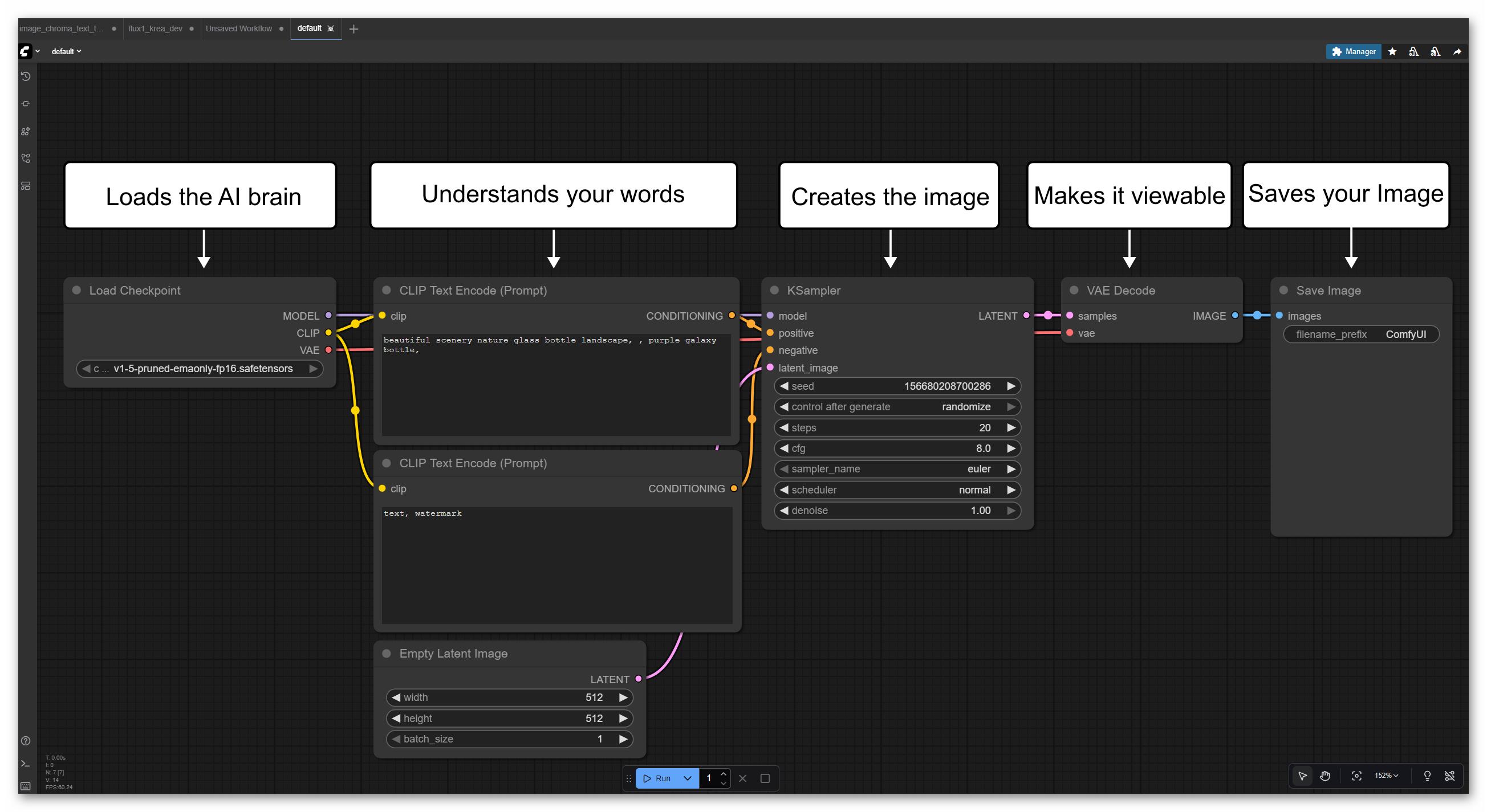
Task: Collapse the Load Checkpoint node
Action: click(76, 290)
